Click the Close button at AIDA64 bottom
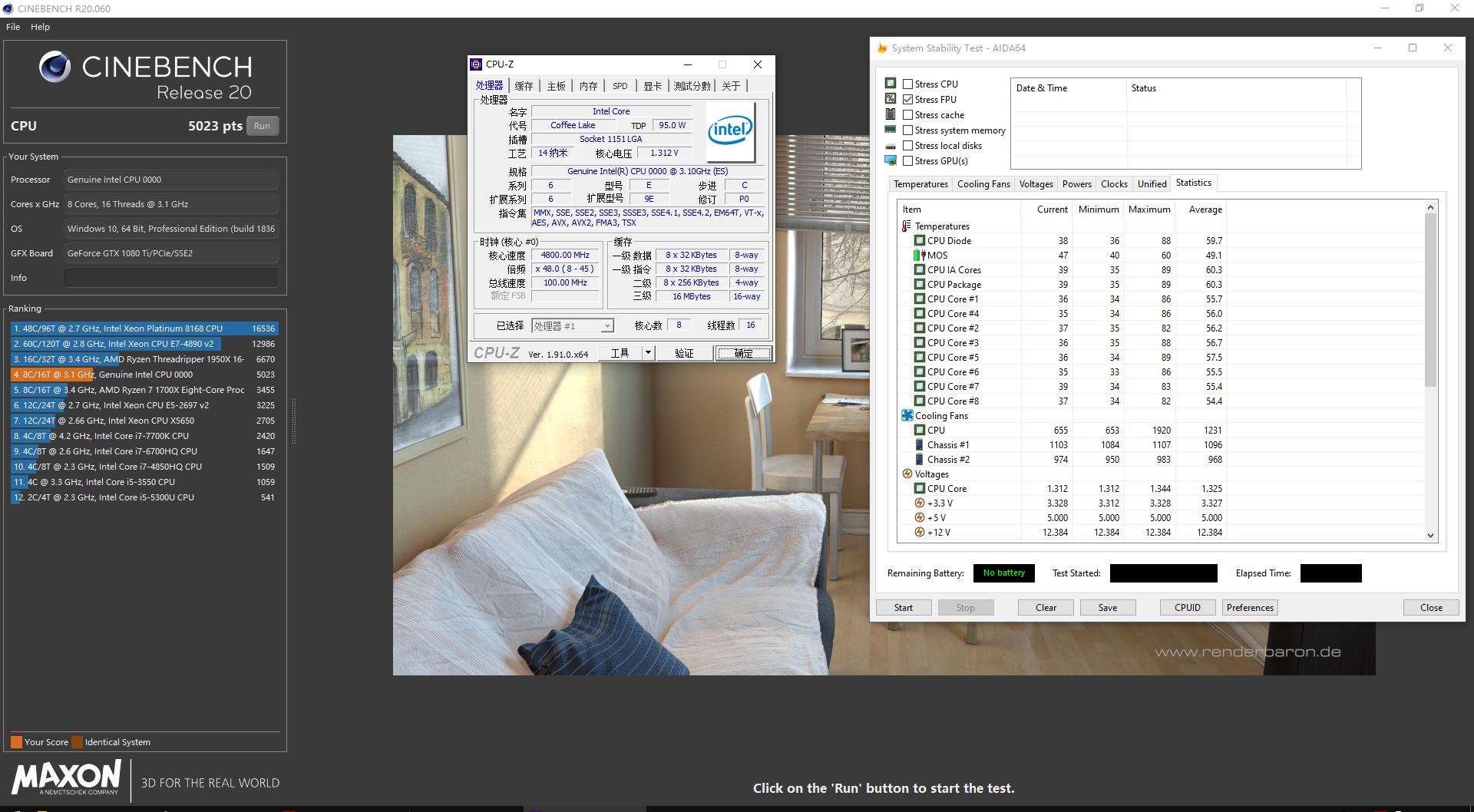 [x=1431, y=608]
